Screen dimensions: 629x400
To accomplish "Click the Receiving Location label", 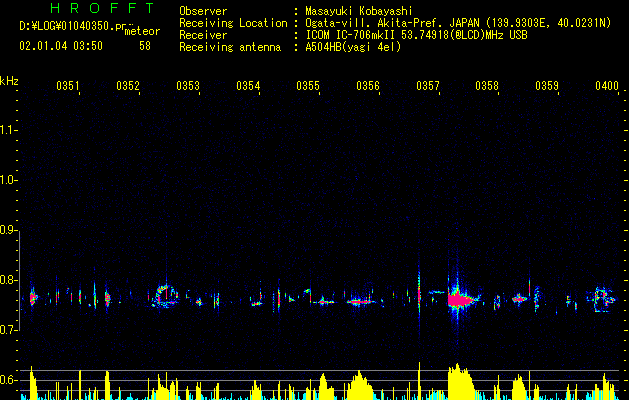I will pyautogui.click(x=233, y=23).
